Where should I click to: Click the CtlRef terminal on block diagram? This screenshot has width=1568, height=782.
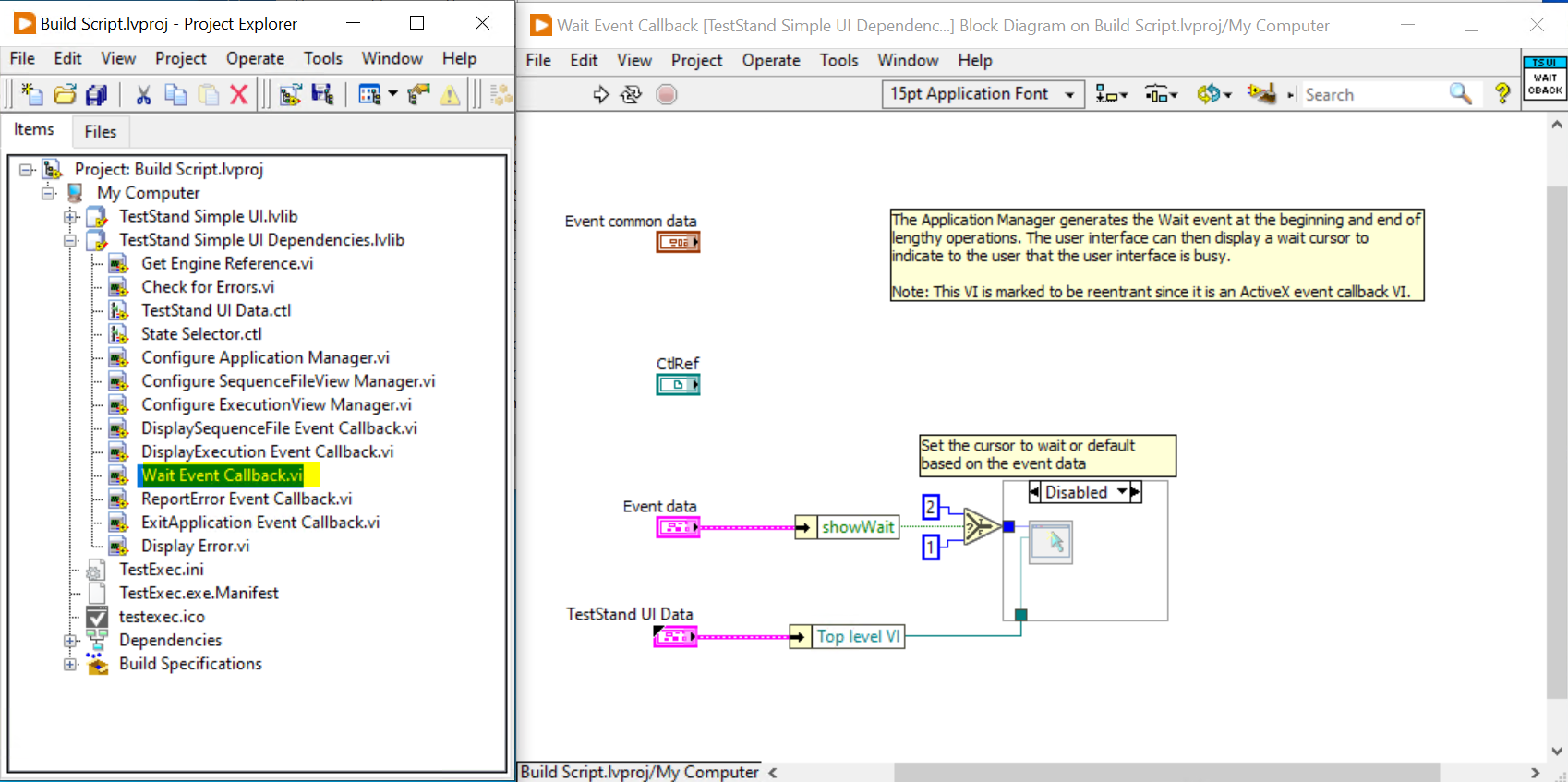(679, 384)
